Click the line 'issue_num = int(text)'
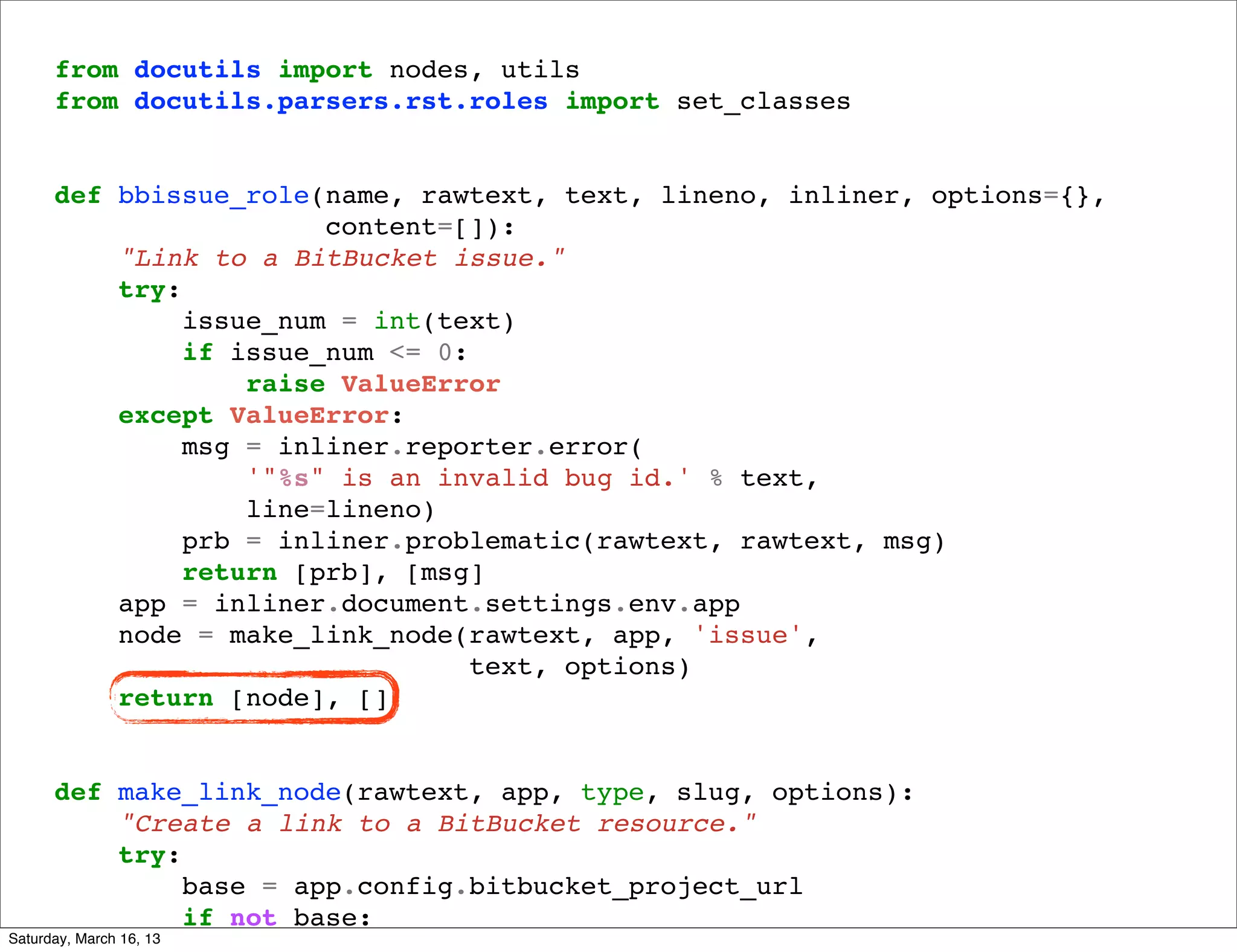 point(348,321)
